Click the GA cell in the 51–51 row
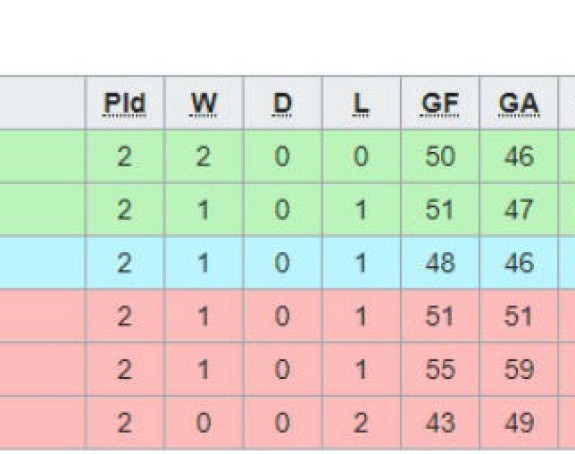575x454 pixels. [x=519, y=316]
